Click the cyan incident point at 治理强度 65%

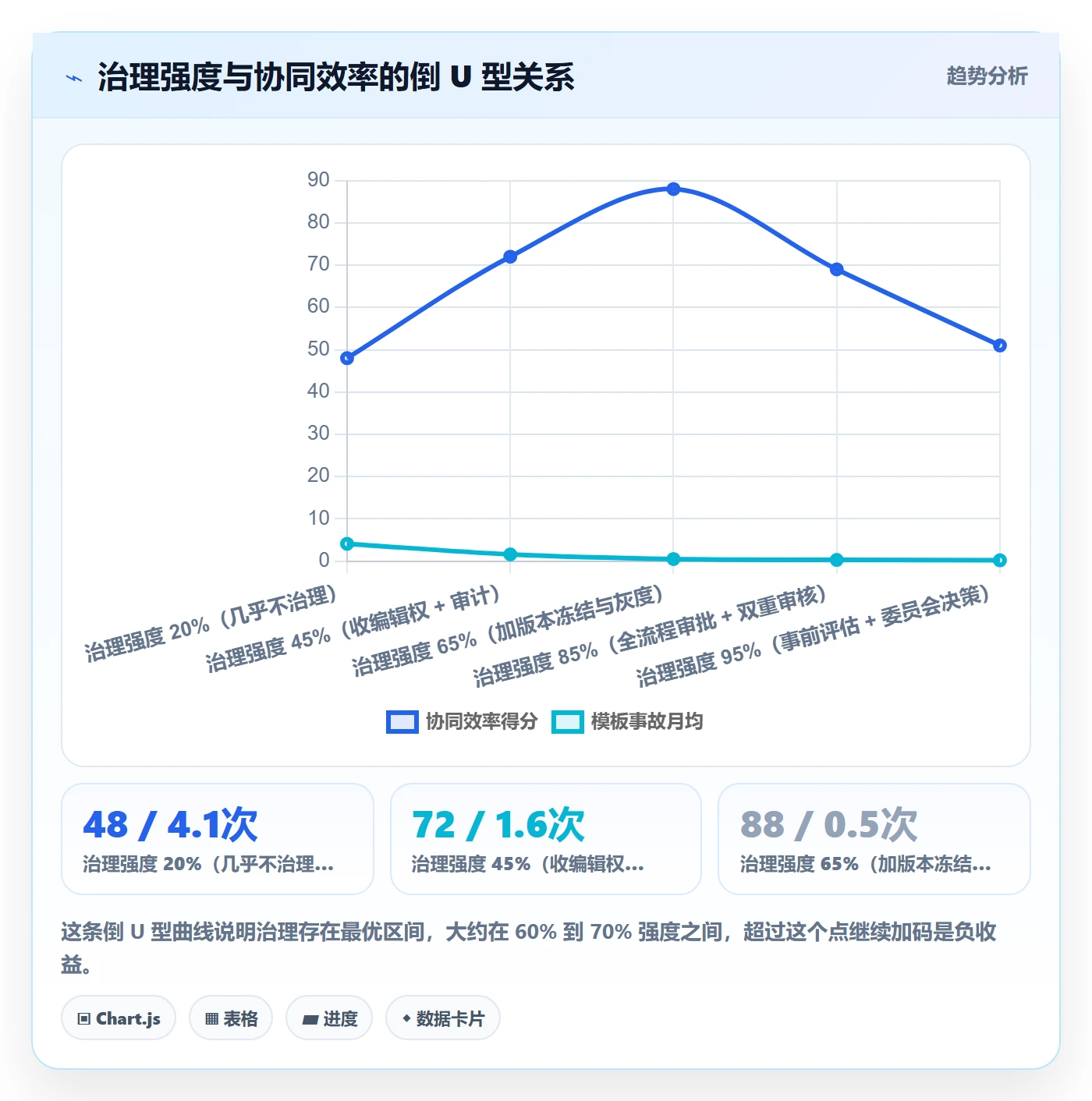coord(673,559)
